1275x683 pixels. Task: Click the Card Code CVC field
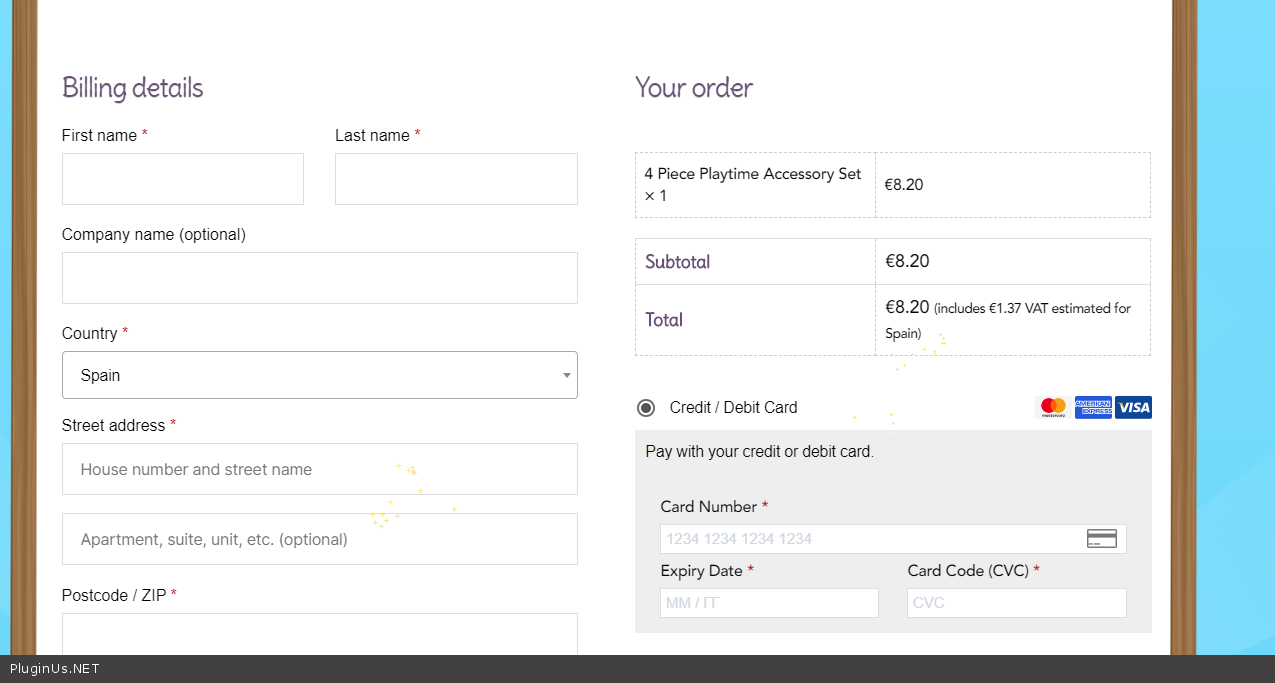click(x=1016, y=603)
